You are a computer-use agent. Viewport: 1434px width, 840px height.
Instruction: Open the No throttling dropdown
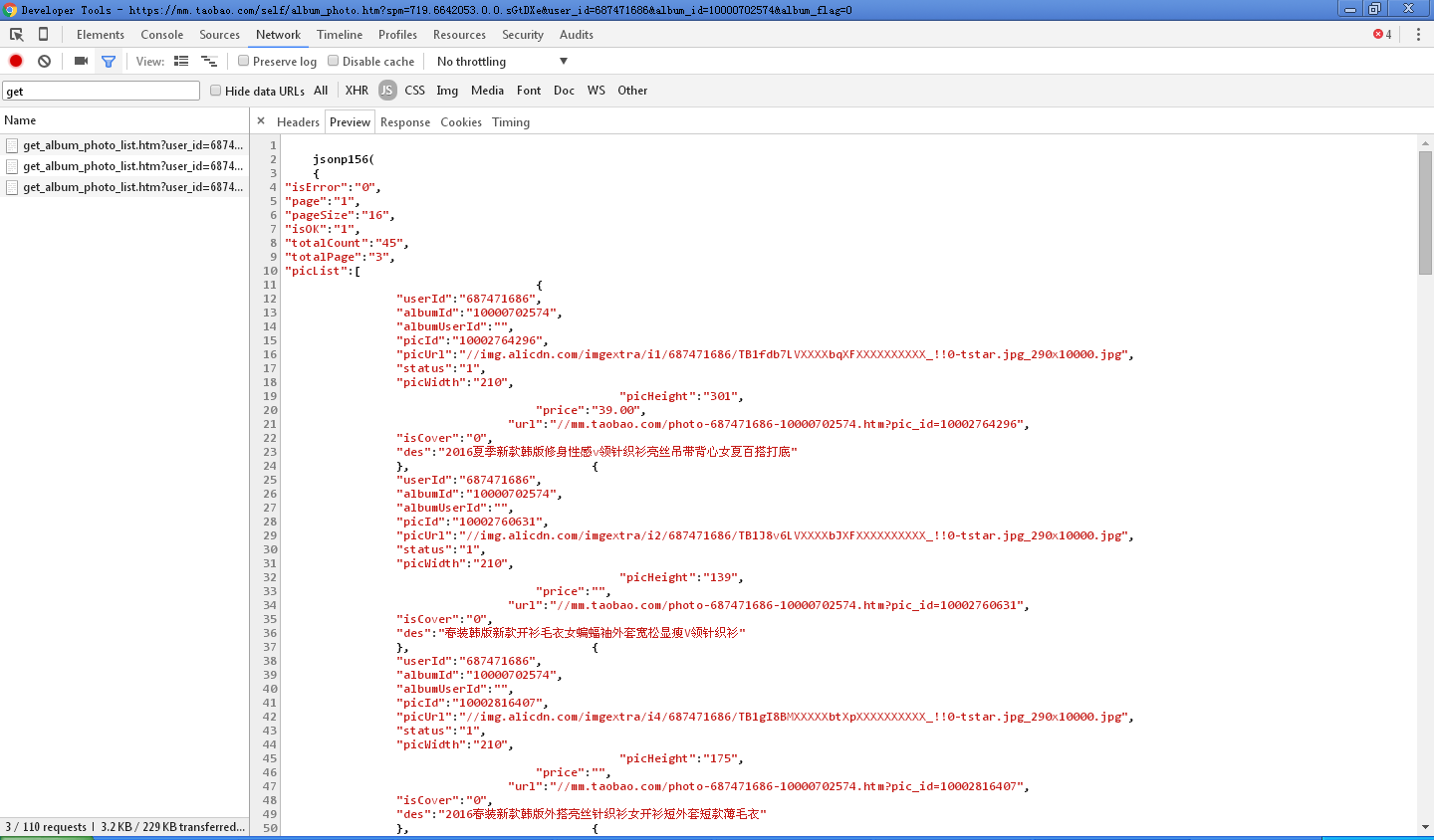pyautogui.click(x=502, y=61)
